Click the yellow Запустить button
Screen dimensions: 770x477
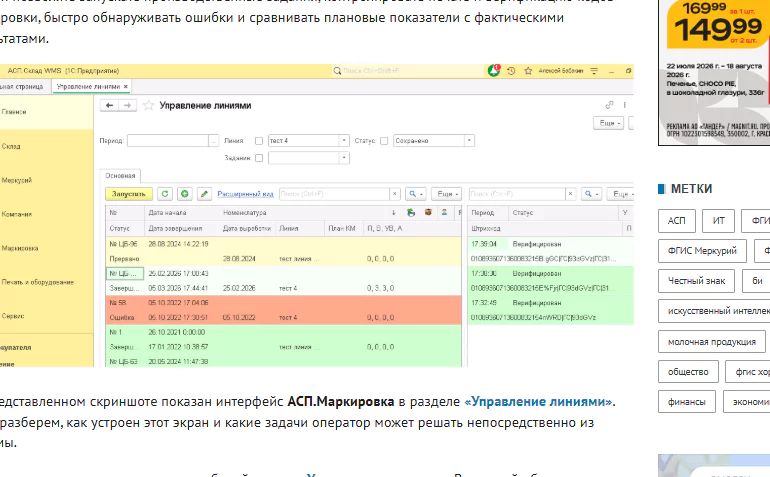tap(129, 194)
